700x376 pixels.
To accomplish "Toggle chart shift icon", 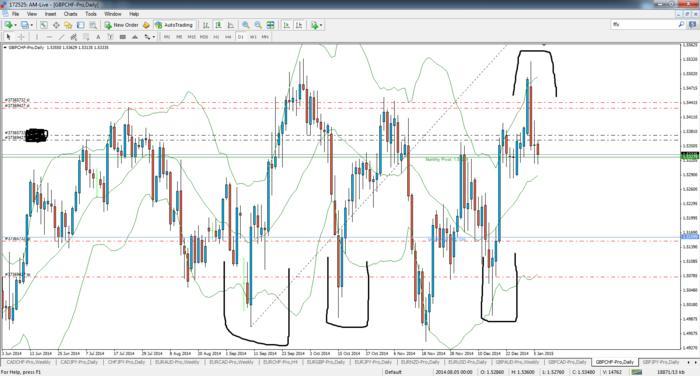I will pyautogui.click(x=299, y=25).
